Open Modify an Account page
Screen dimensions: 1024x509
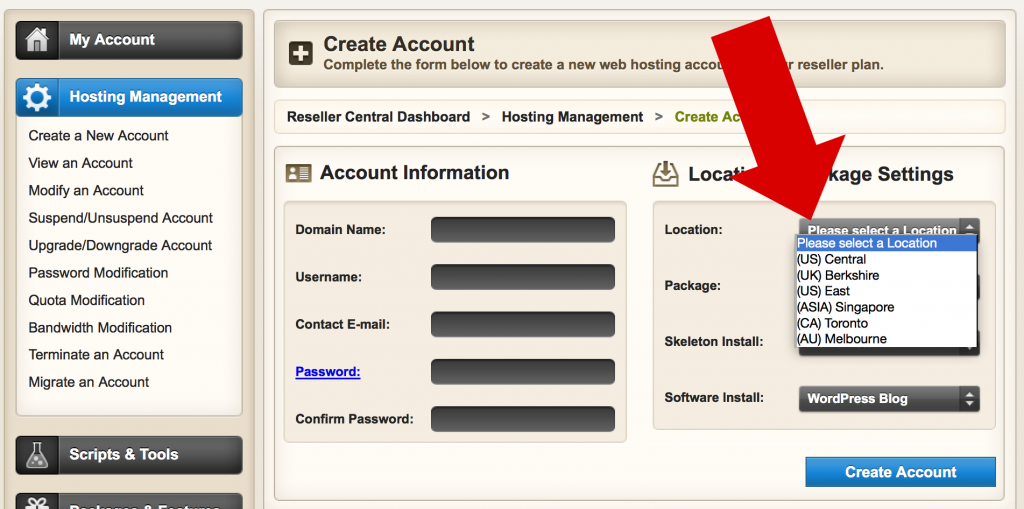[86, 191]
